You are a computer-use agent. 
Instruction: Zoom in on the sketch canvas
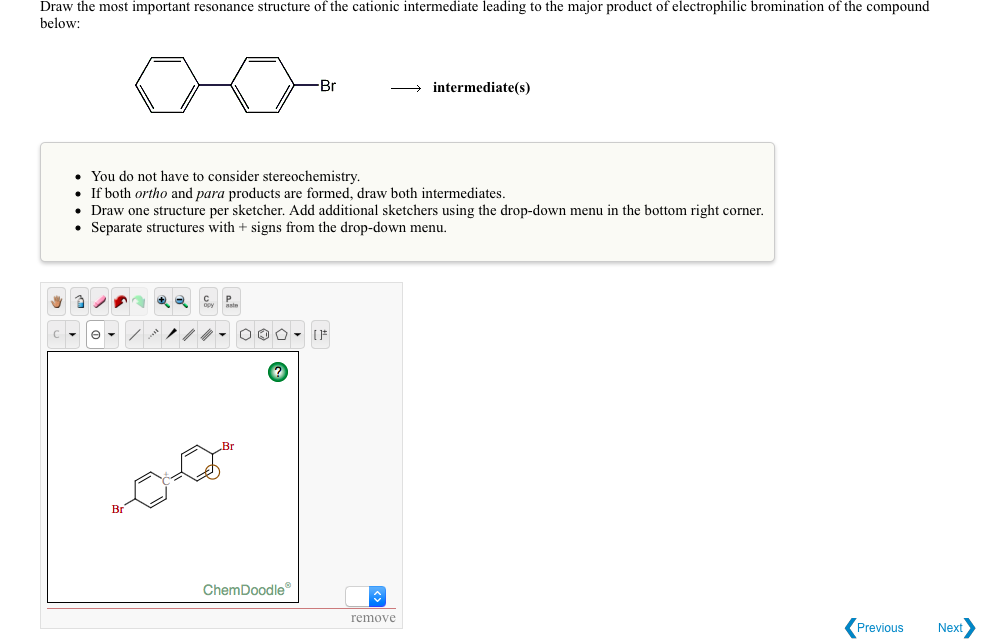(x=163, y=302)
